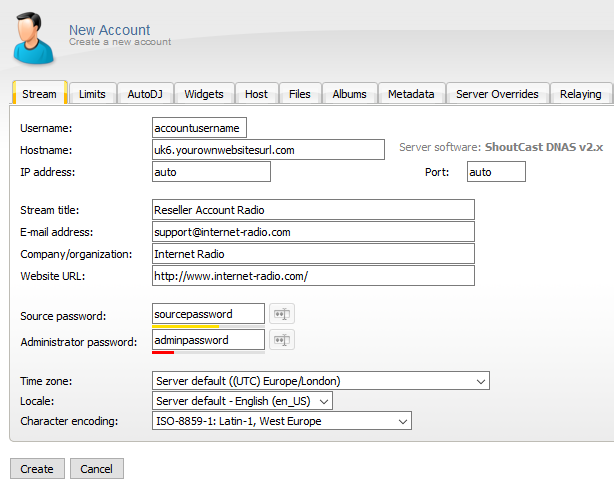Go to the Server Overrides tab
This screenshot has width=614, height=496.
coord(497,94)
